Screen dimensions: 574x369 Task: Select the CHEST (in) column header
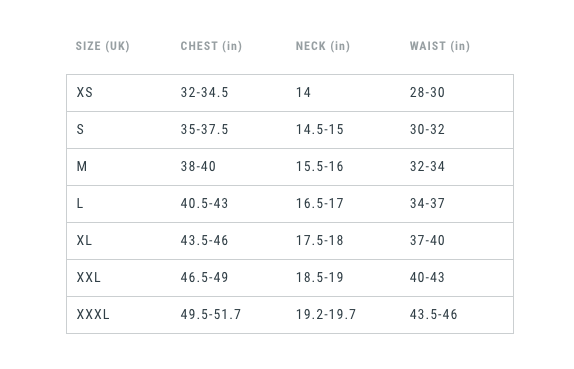[x=211, y=46]
